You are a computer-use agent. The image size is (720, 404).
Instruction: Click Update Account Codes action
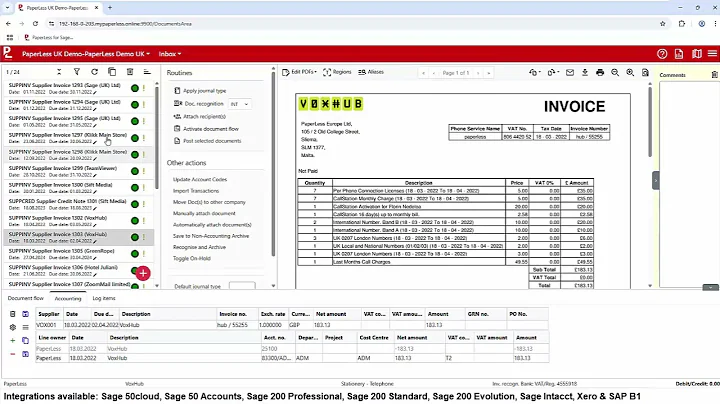200,180
